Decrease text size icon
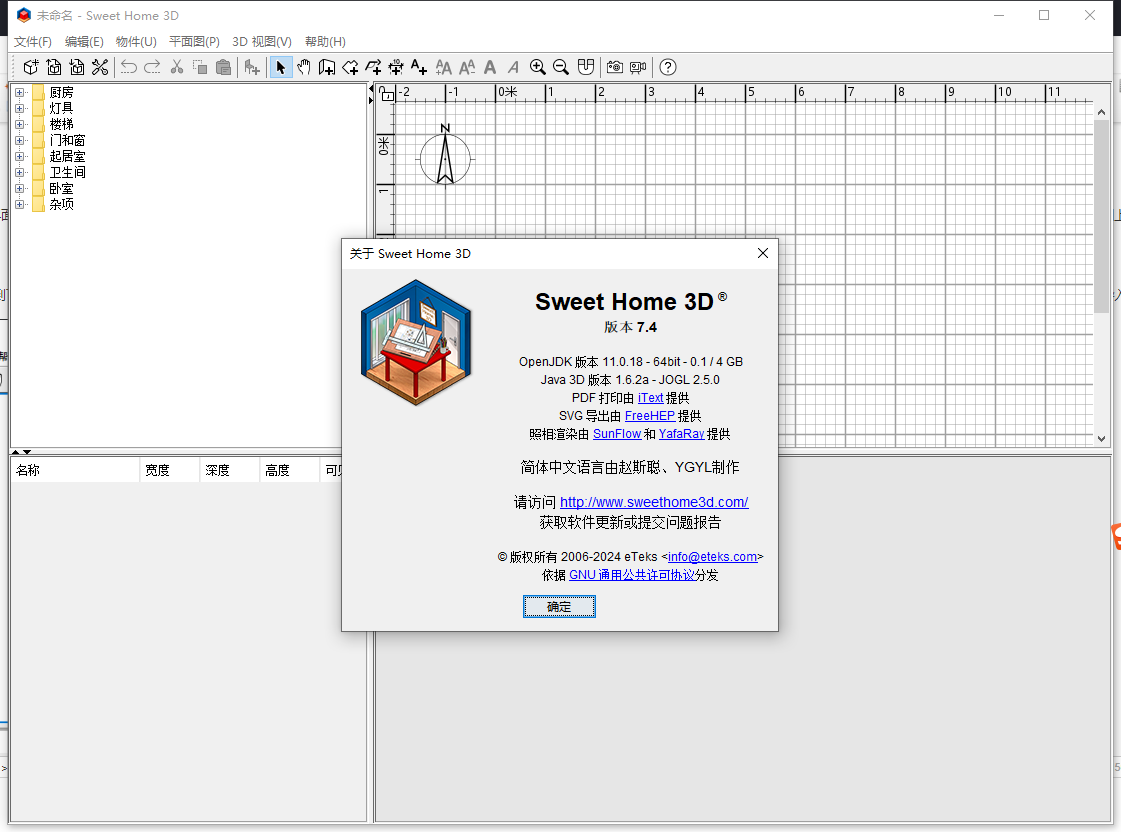This screenshot has width=1121, height=832. pyautogui.click(x=467, y=67)
